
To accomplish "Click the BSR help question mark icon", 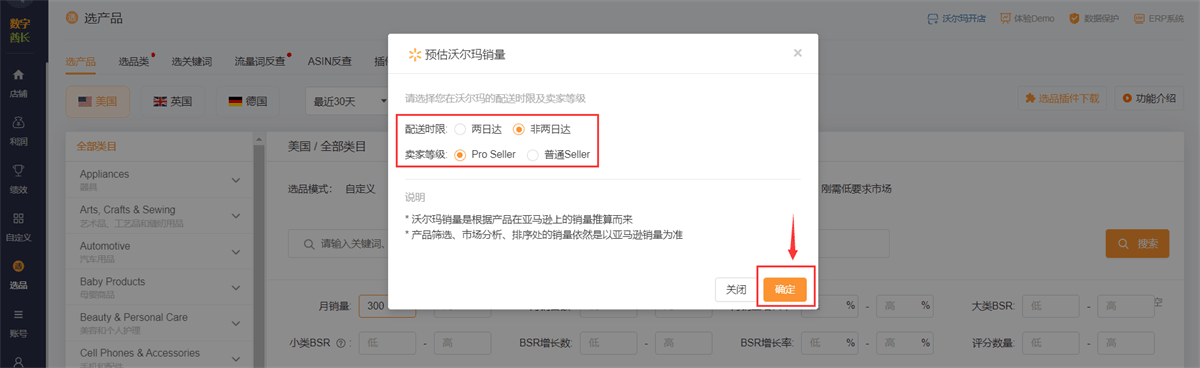I will (x=342, y=343).
